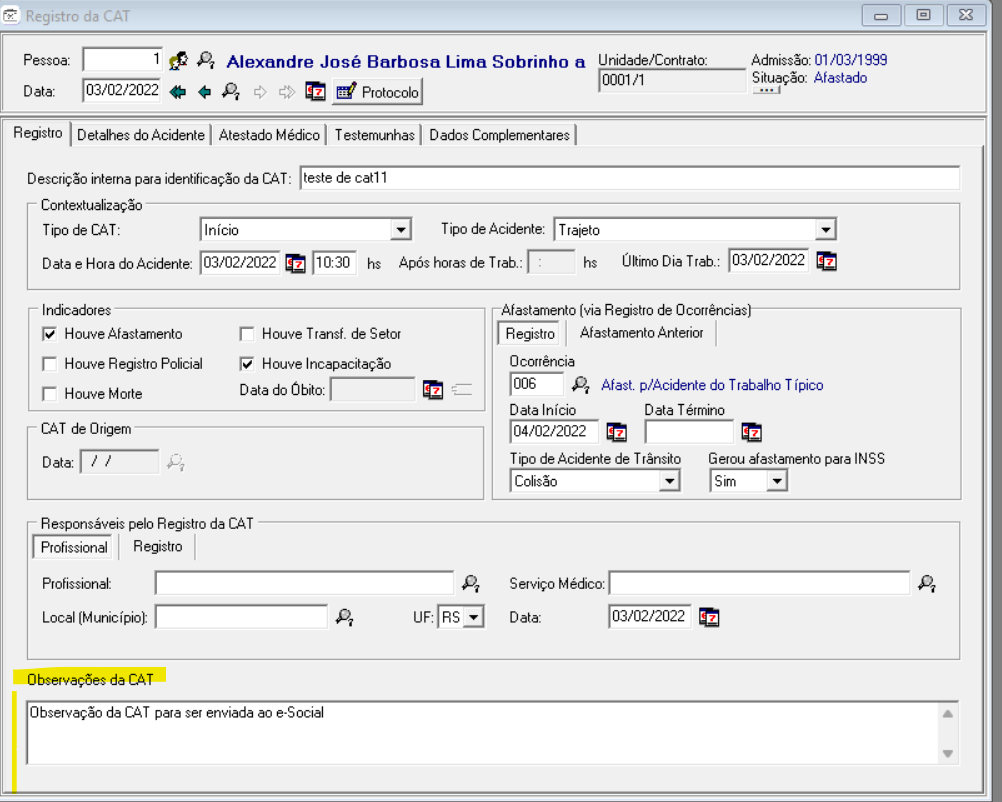Open calendar picker for Data Término

tap(751, 432)
